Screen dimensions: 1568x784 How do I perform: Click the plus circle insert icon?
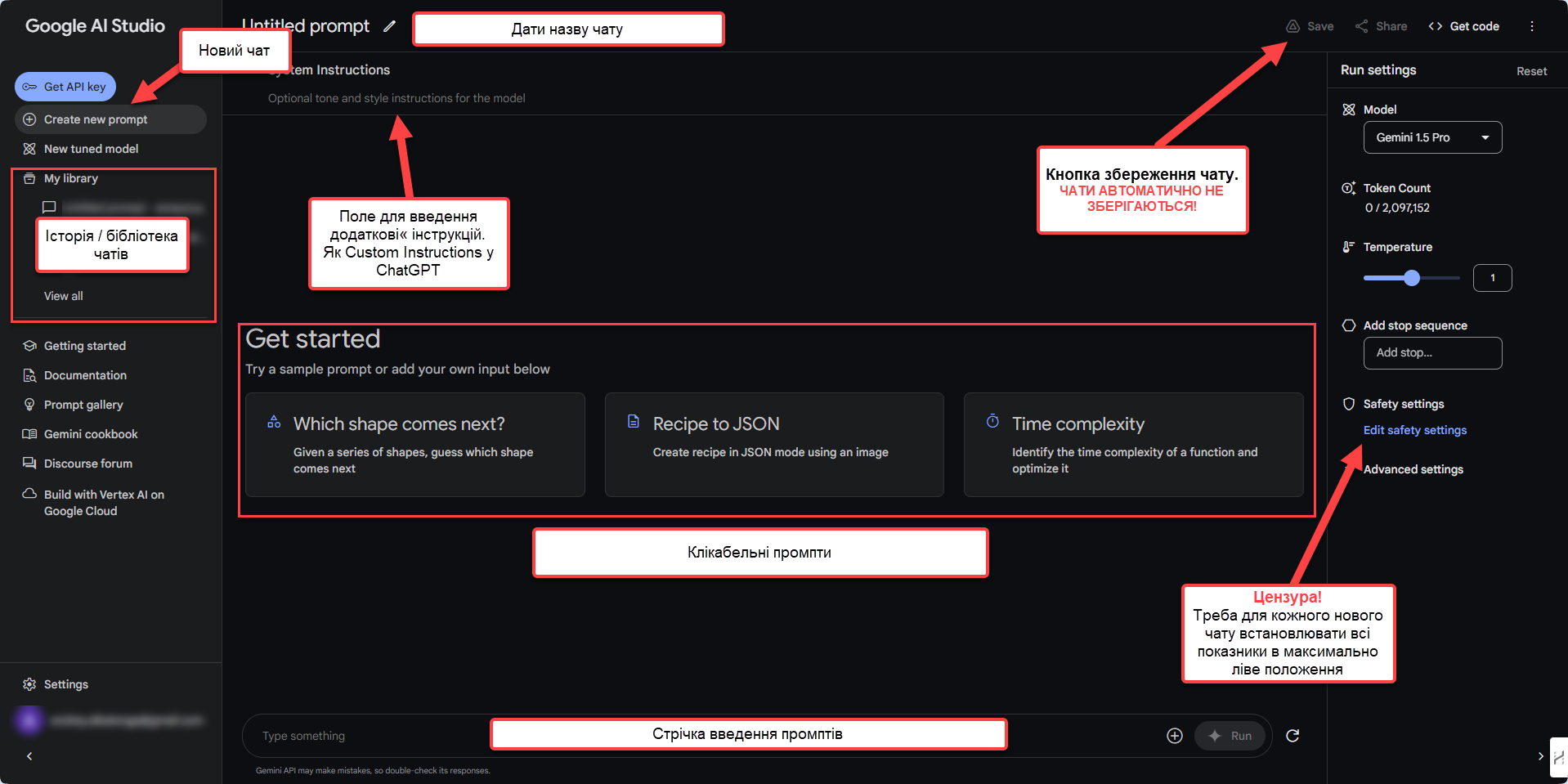tap(1175, 736)
